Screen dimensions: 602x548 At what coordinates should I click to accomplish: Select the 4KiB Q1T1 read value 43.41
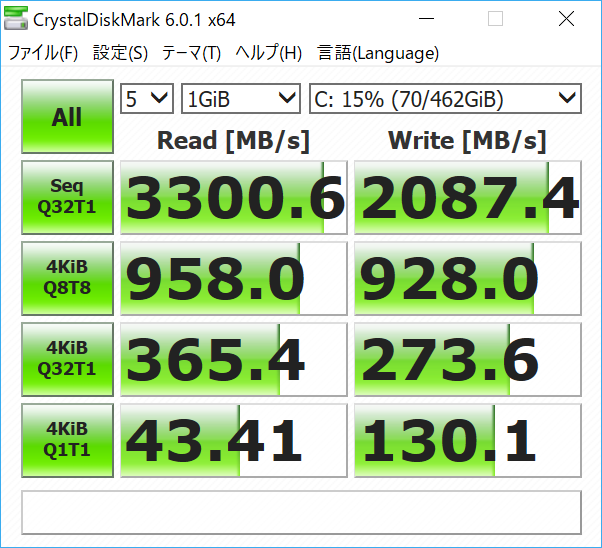point(234,440)
